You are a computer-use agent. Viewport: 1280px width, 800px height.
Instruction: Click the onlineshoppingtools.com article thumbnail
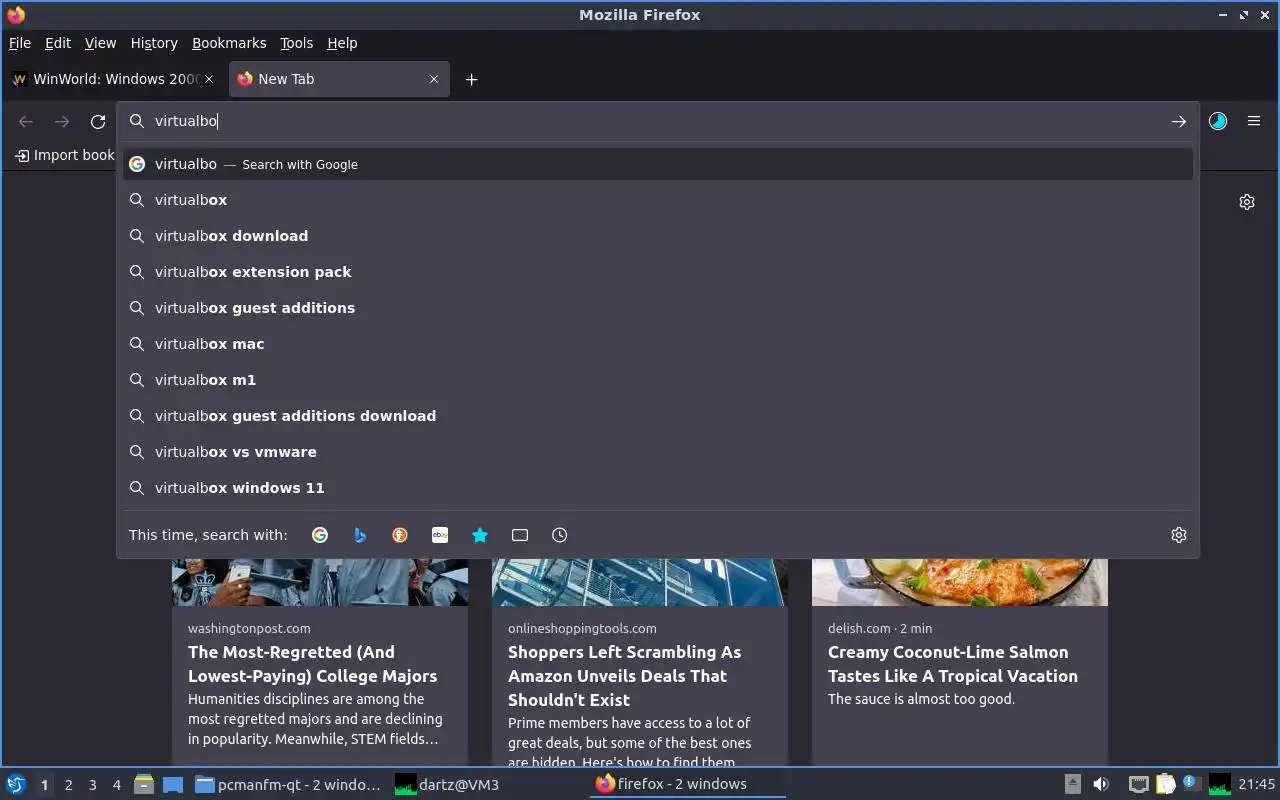(640, 582)
